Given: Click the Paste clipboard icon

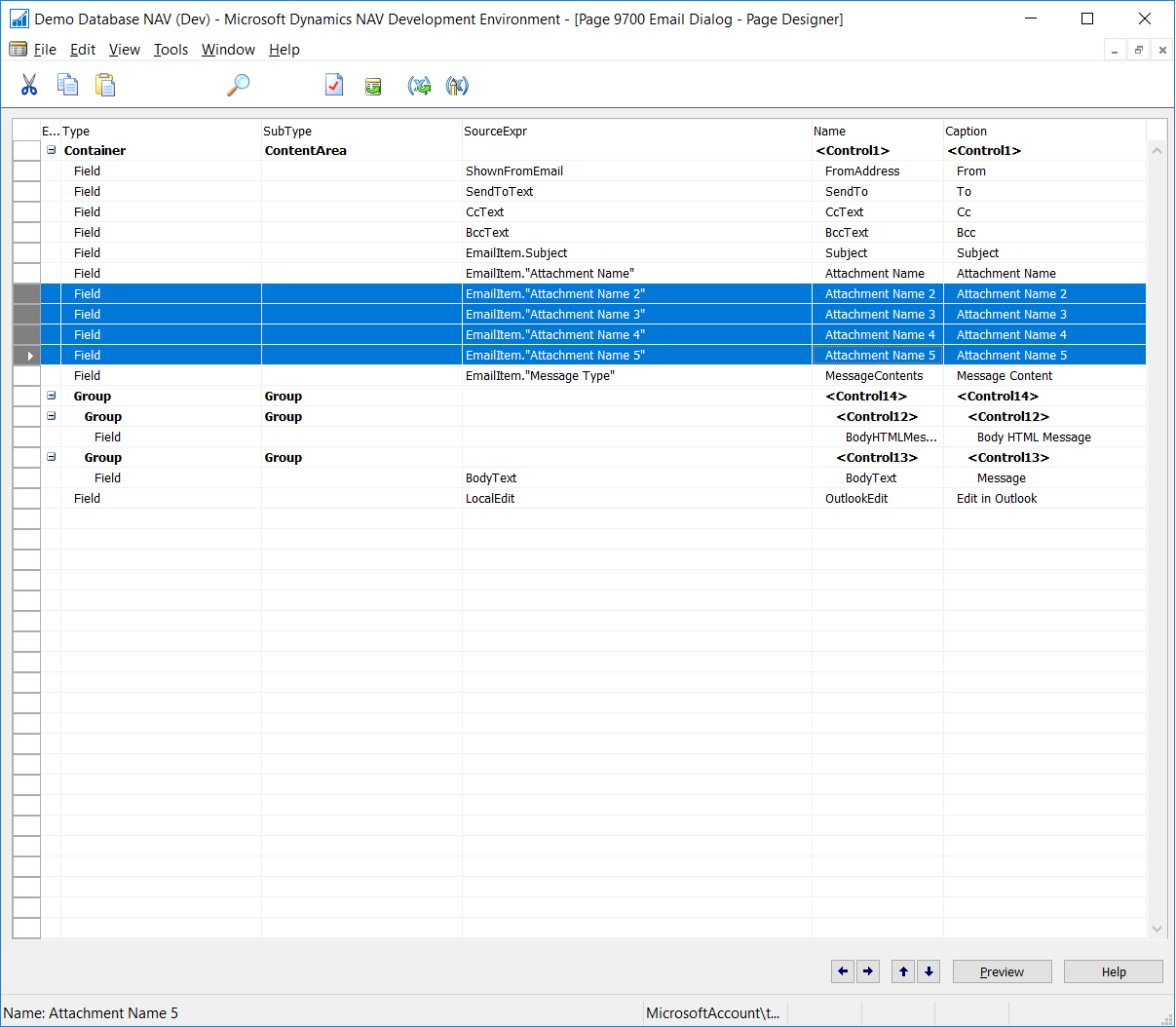Looking at the screenshot, I should pyautogui.click(x=105, y=86).
